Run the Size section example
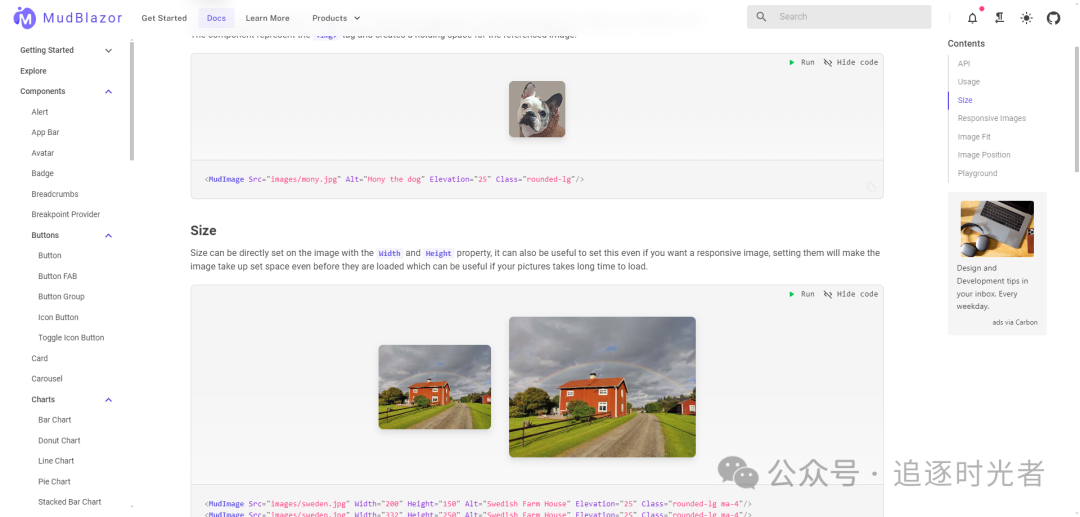The width and height of the screenshot is (1080, 517). [x=802, y=294]
